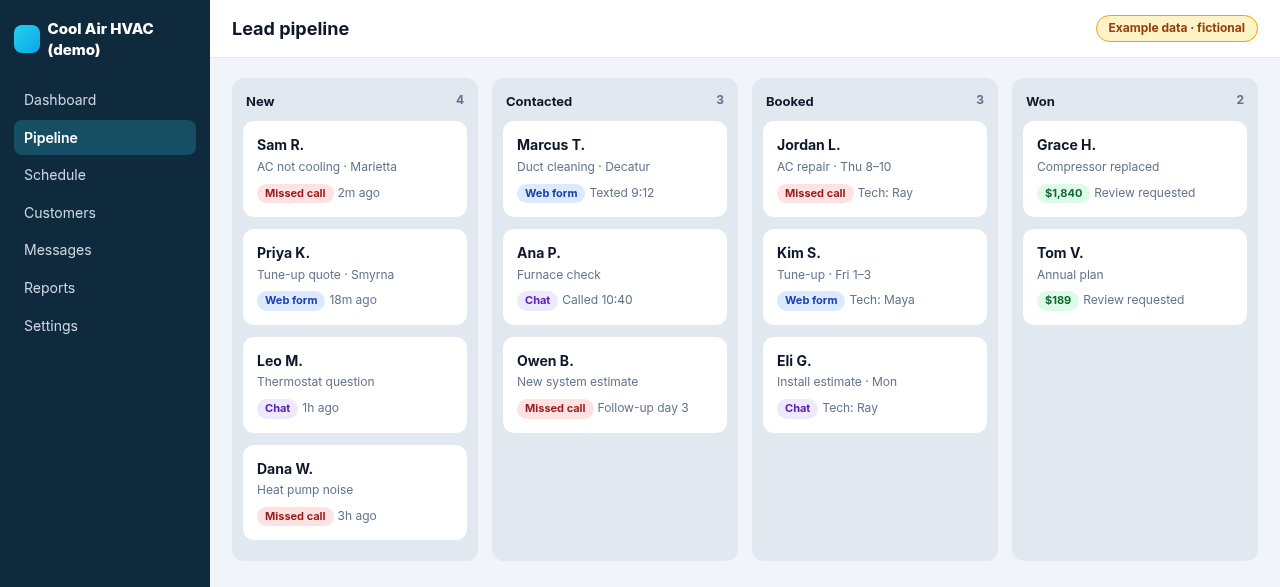Click Eli G. lead name
Viewport: 1280px width, 587px height.
point(794,361)
